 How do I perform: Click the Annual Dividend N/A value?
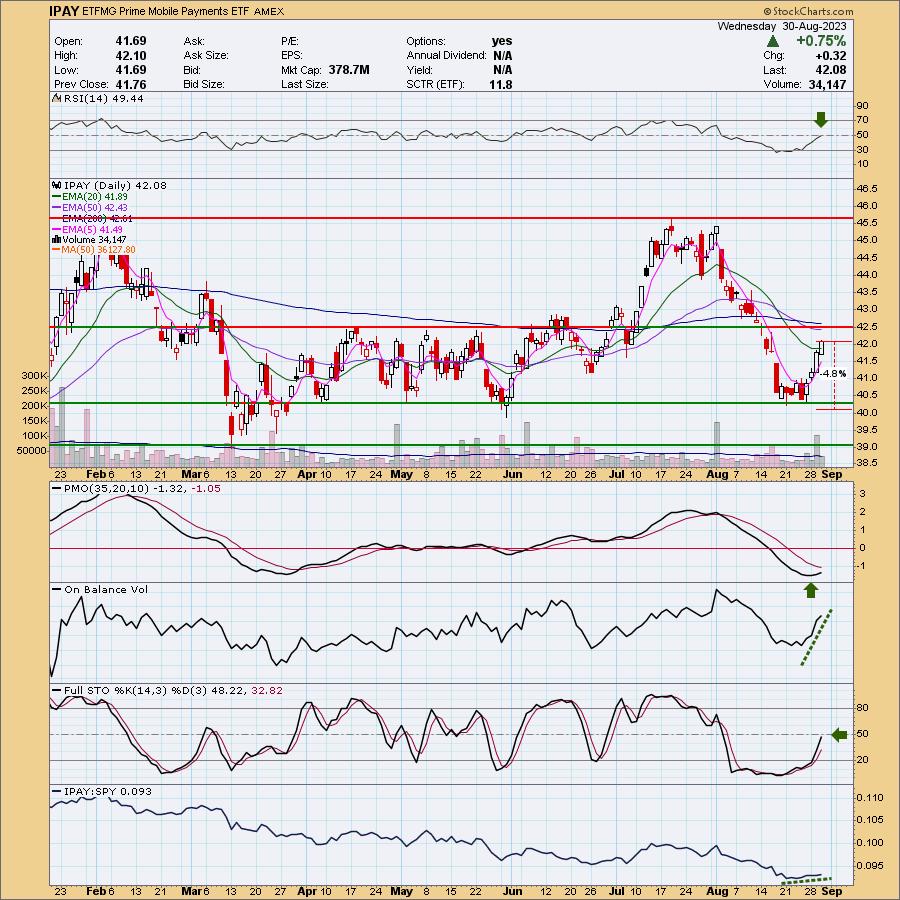[502, 56]
